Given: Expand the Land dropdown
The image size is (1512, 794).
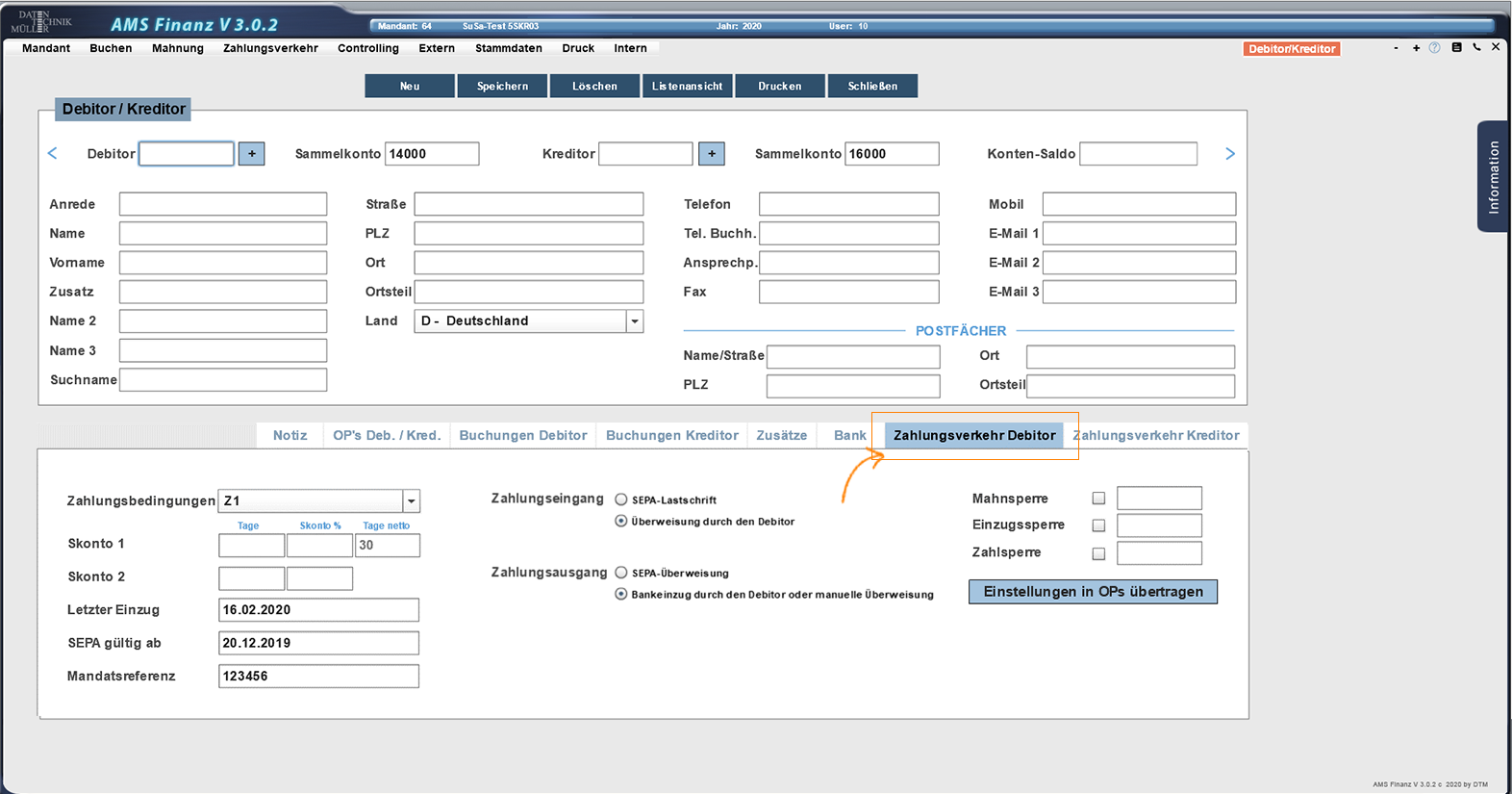Looking at the screenshot, I should pos(634,321).
